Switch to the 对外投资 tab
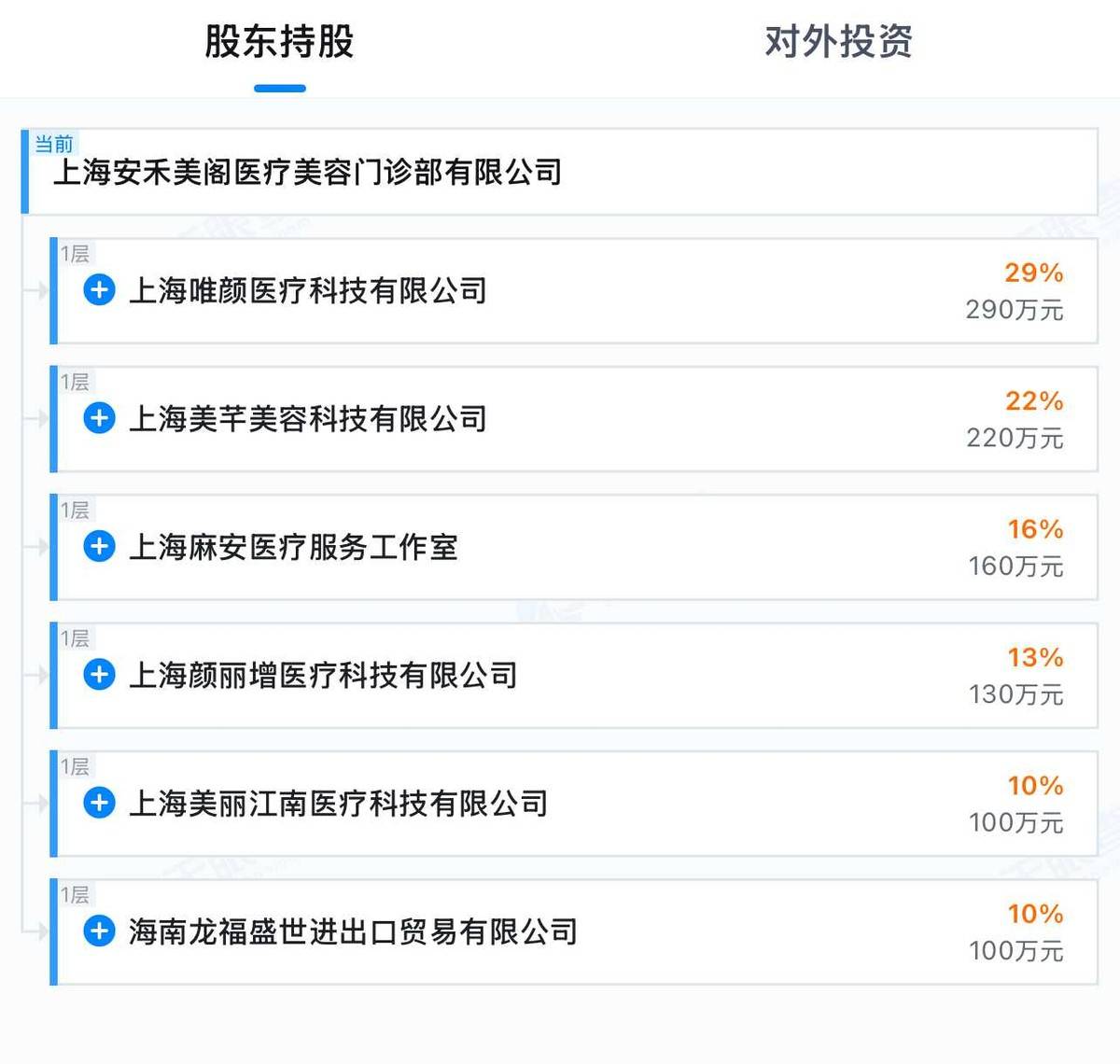The width and height of the screenshot is (1120, 1064). [838, 43]
